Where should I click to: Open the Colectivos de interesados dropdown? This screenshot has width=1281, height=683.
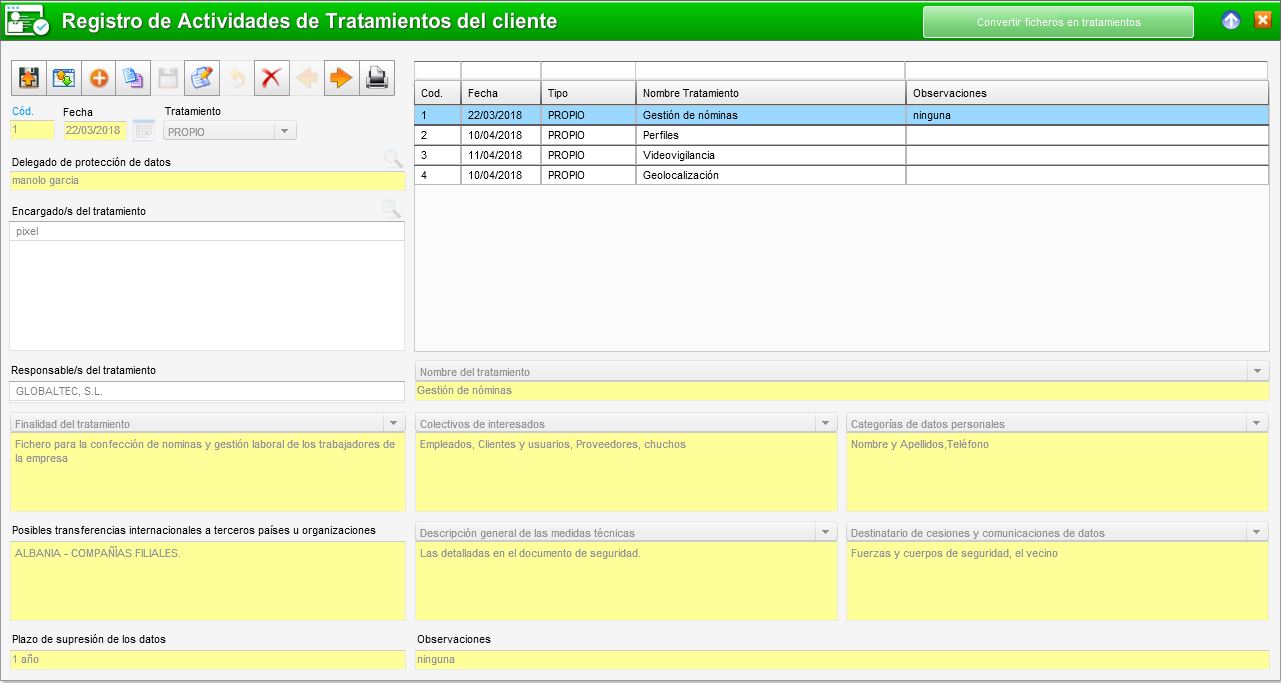point(826,422)
